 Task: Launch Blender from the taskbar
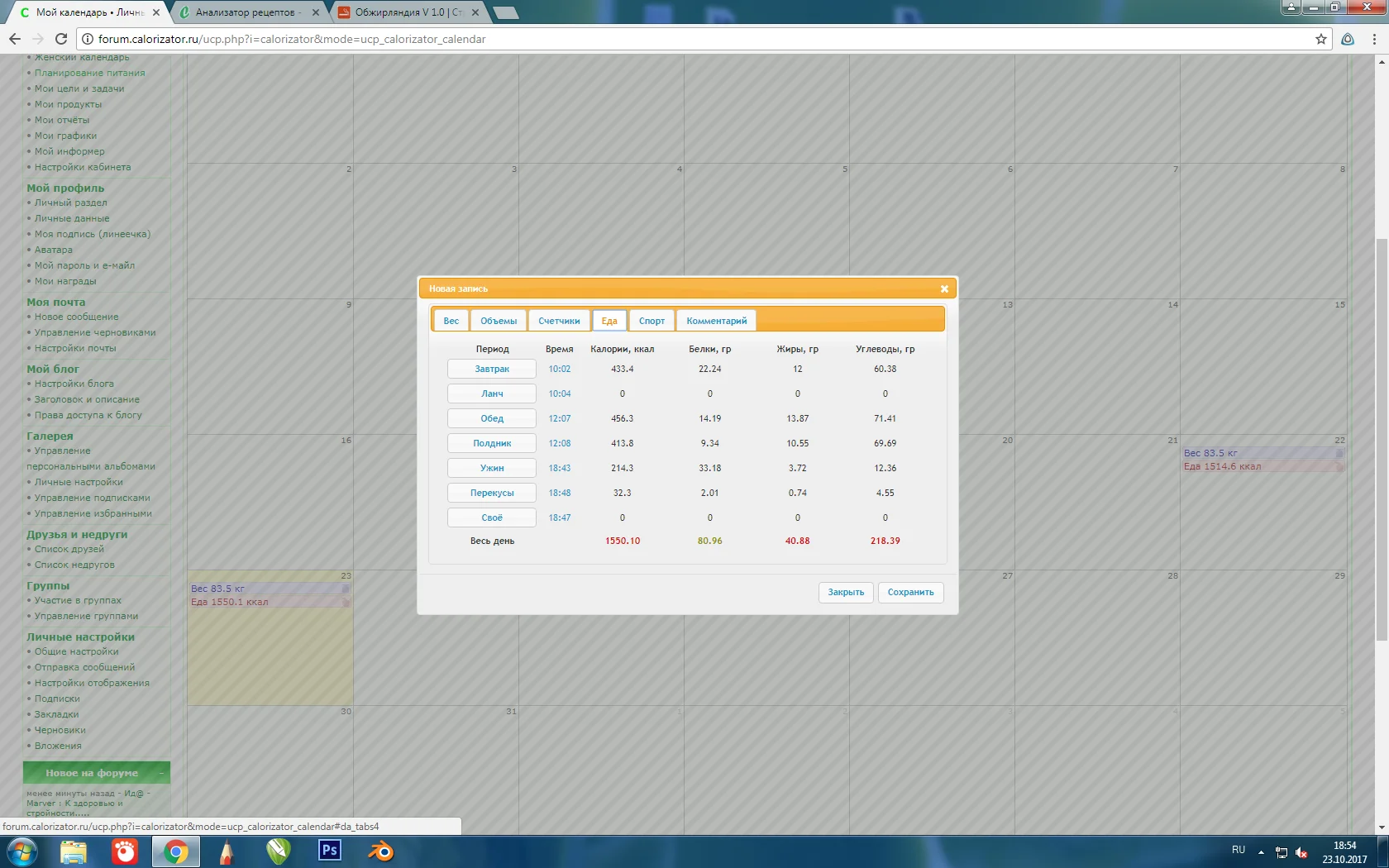381,851
